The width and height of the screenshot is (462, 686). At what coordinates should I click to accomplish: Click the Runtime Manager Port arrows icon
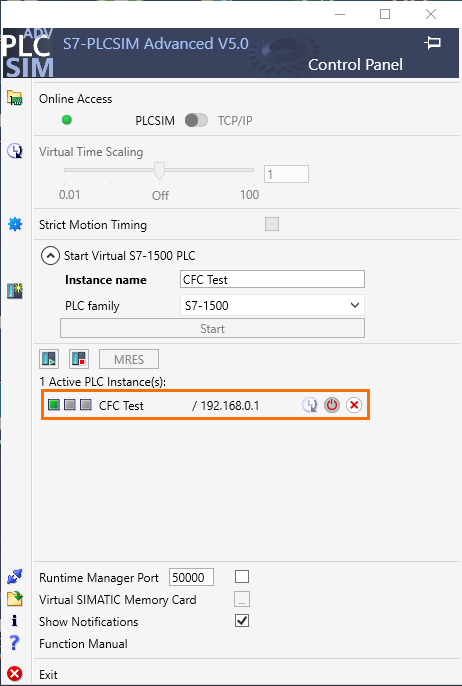pyautogui.click(x=14, y=577)
